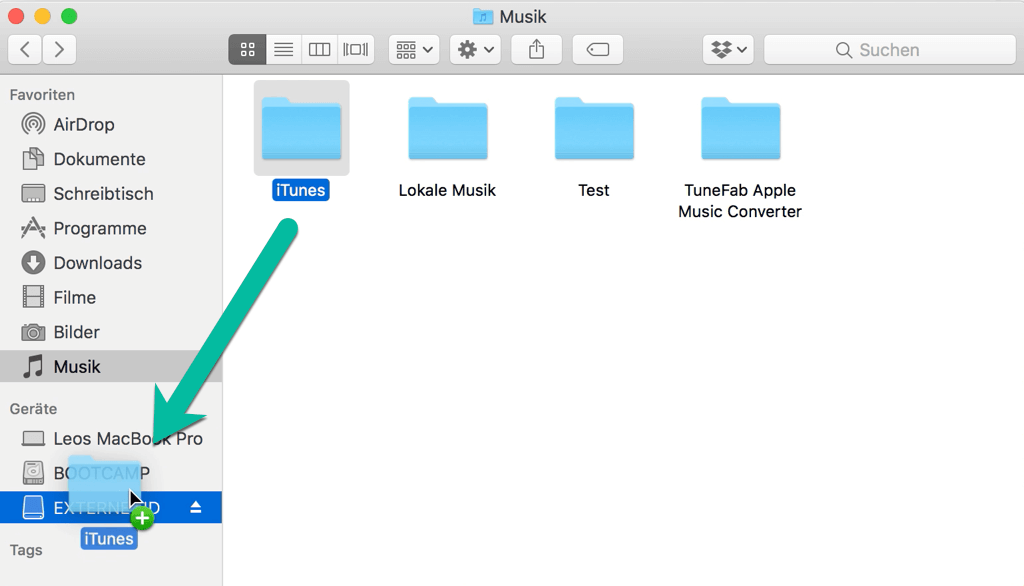Go forward with the right chevron button

coord(59,50)
